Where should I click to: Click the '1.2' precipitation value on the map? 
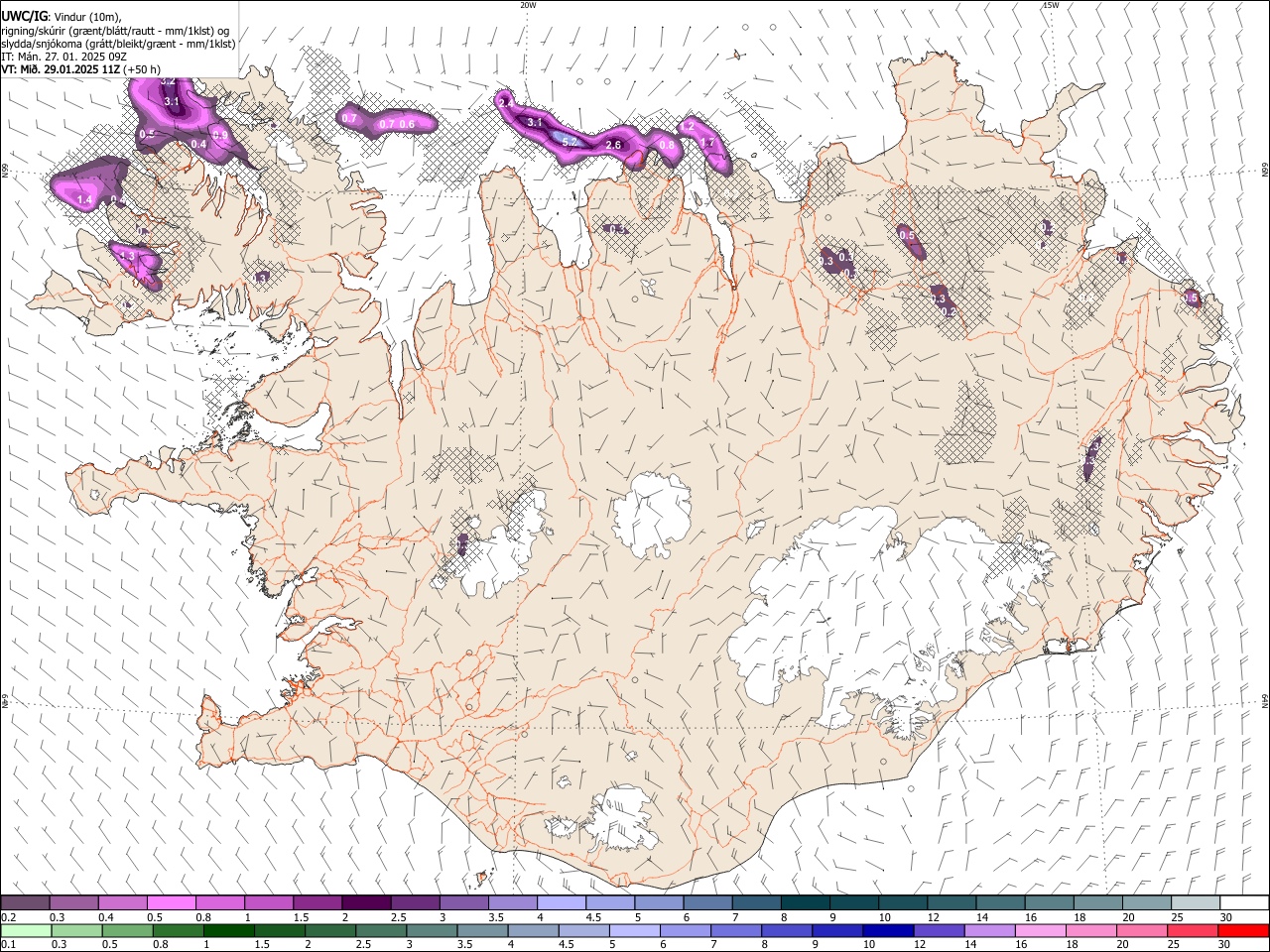(x=687, y=127)
